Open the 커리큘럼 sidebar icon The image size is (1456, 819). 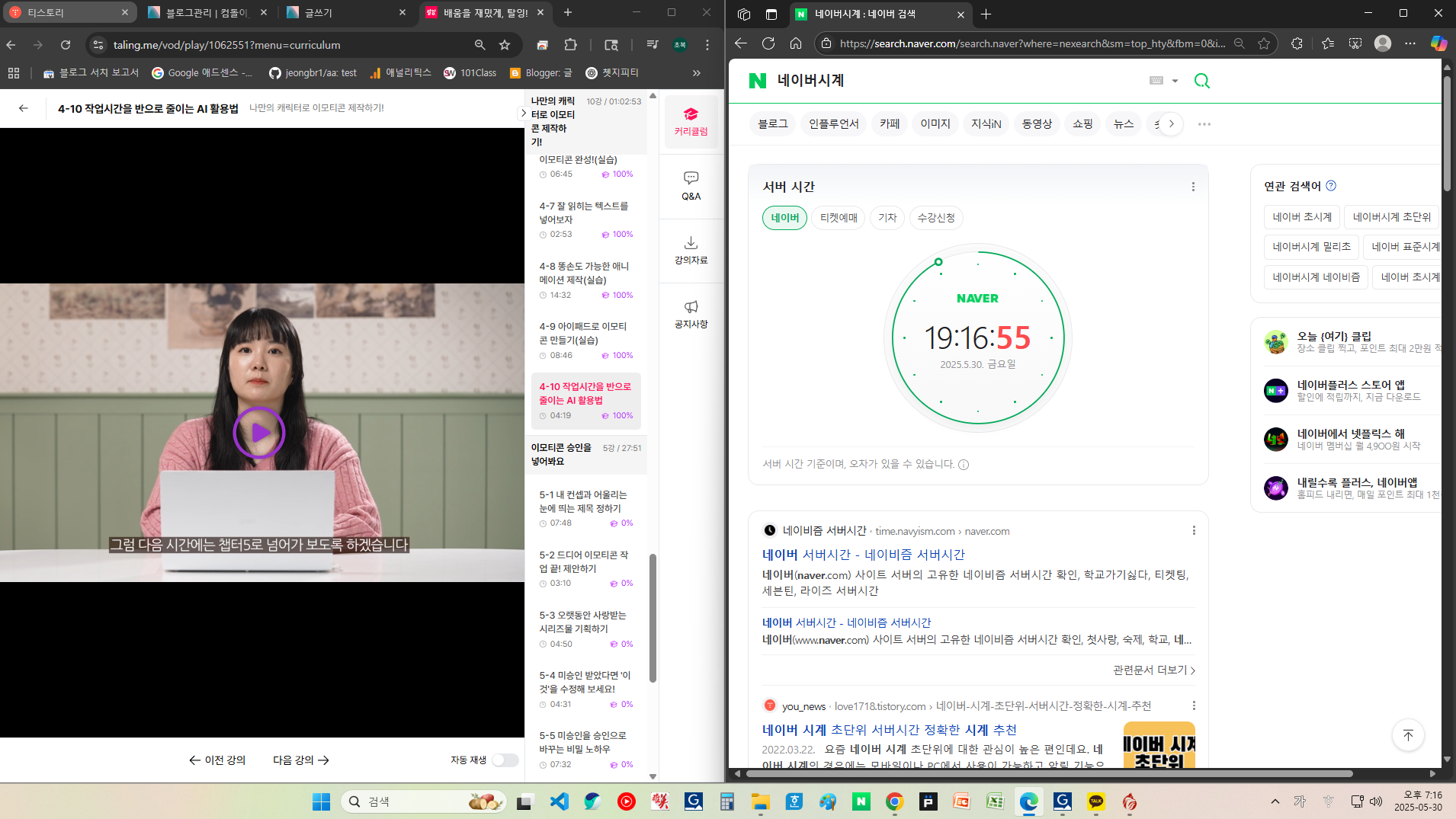pos(691,122)
